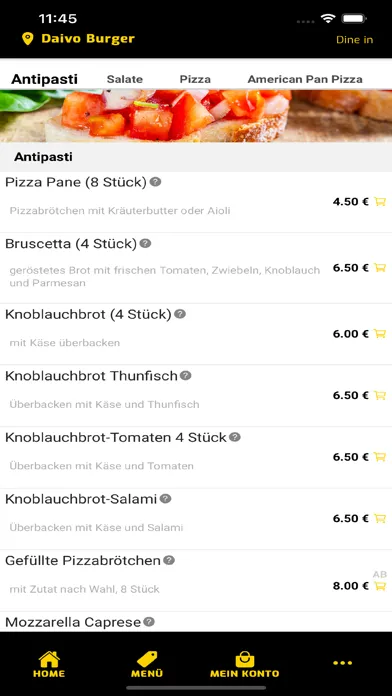Open Mein Konto in the bottom bar
This screenshot has height=696, width=392.
[245, 664]
